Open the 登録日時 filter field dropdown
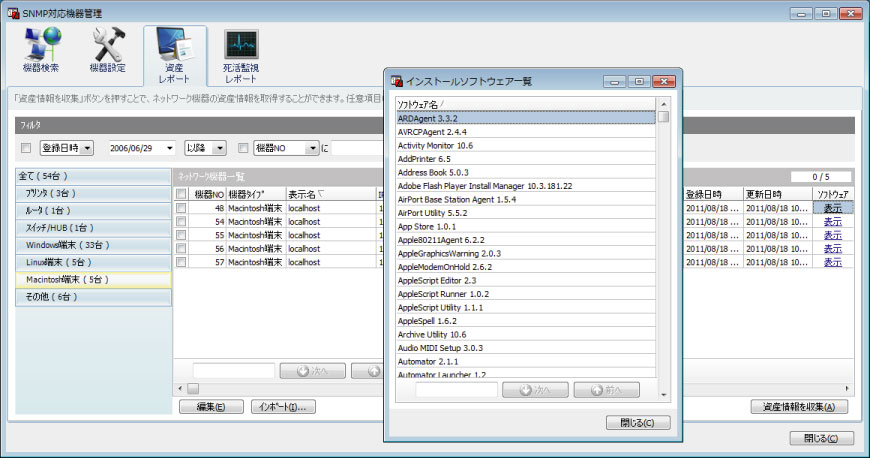870x458 pixels. click(87, 148)
